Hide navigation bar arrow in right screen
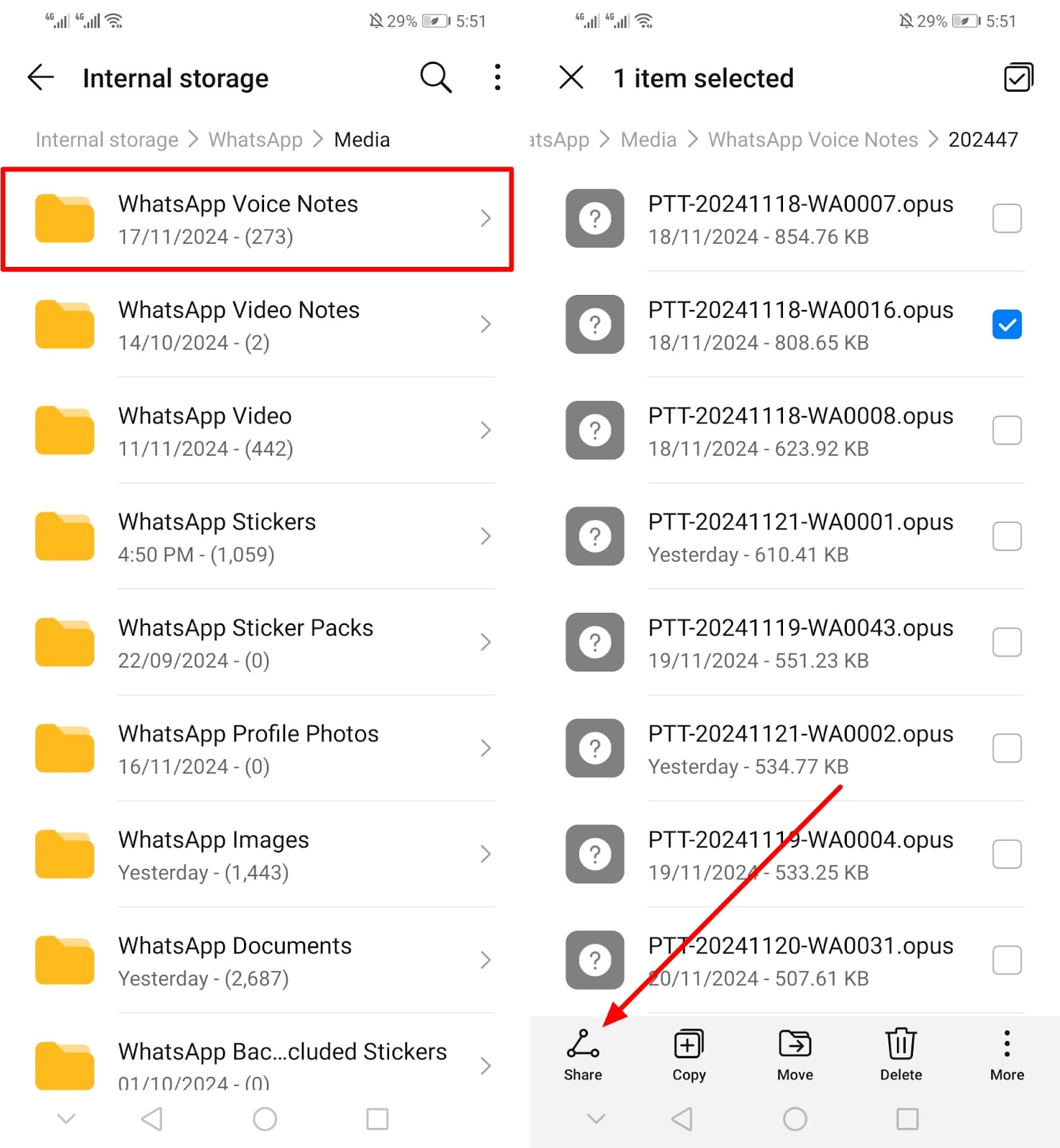This screenshot has height=1148, width=1060. [596, 1119]
